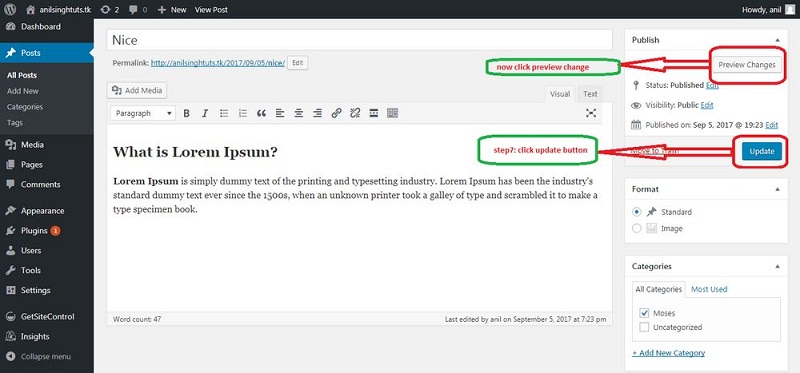Open the post permalink URL
The height and width of the screenshot is (373, 800).
click(x=218, y=63)
